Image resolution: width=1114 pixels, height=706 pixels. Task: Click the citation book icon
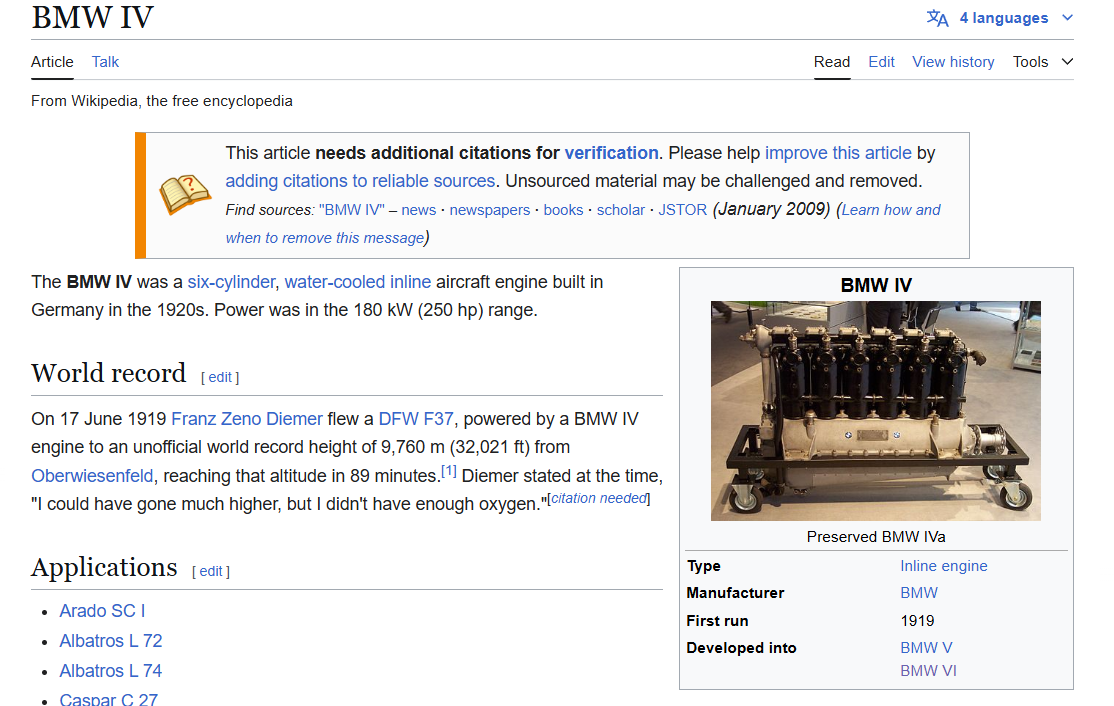pos(185,194)
